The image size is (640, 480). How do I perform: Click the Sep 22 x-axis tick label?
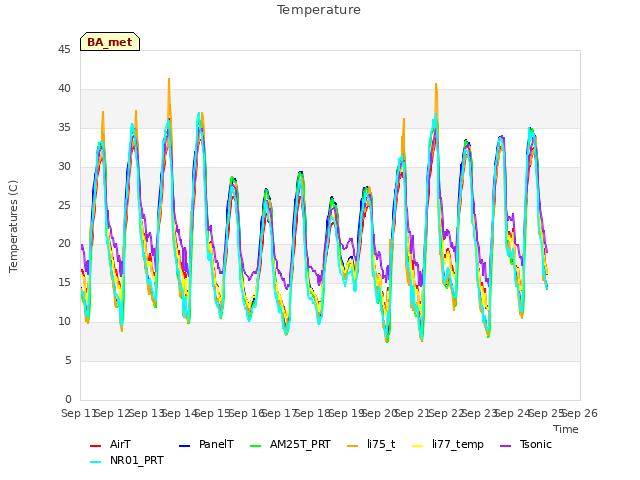pyautogui.click(x=447, y=413)
